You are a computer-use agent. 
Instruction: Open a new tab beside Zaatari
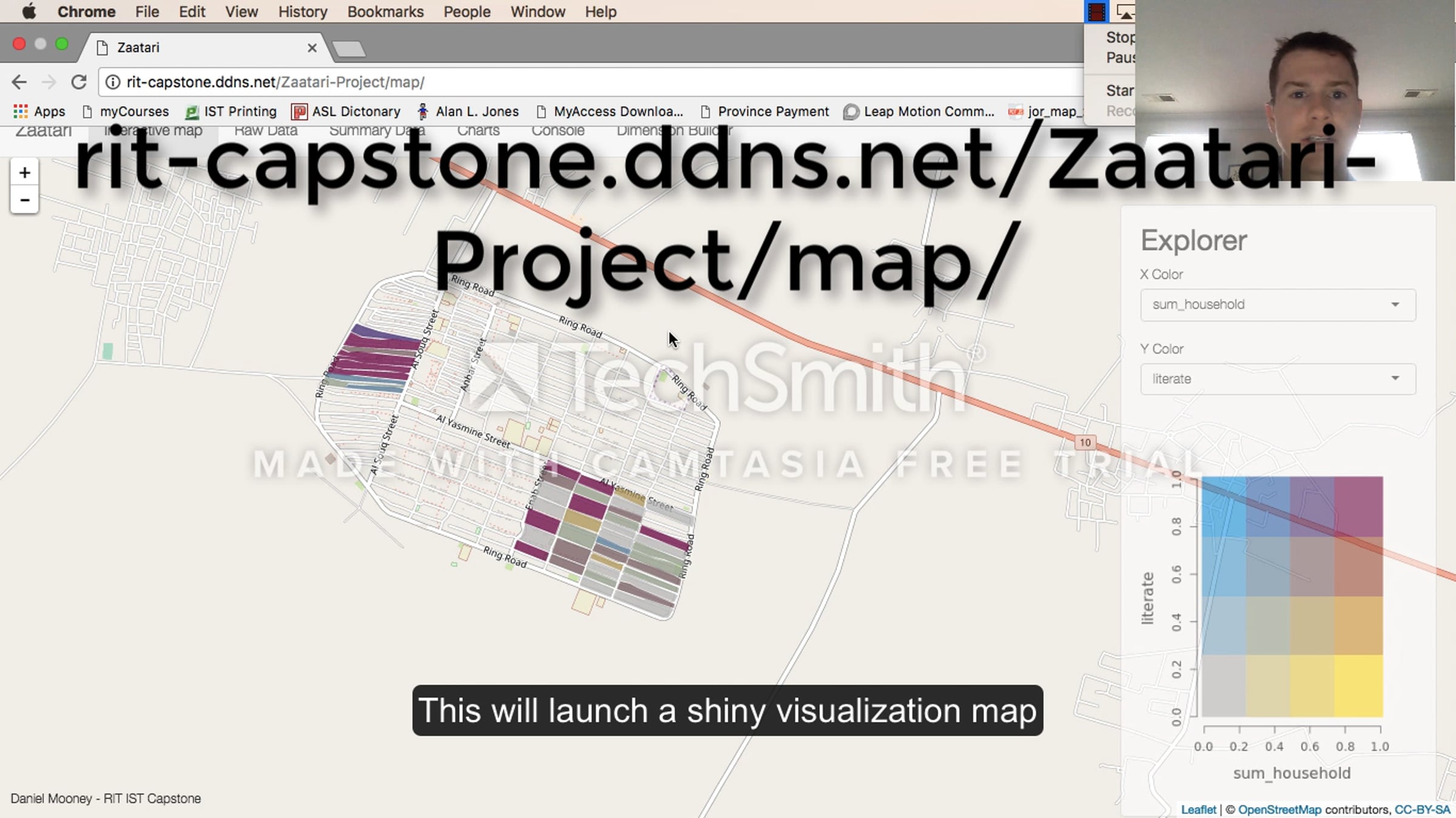(x=349, y=49)
